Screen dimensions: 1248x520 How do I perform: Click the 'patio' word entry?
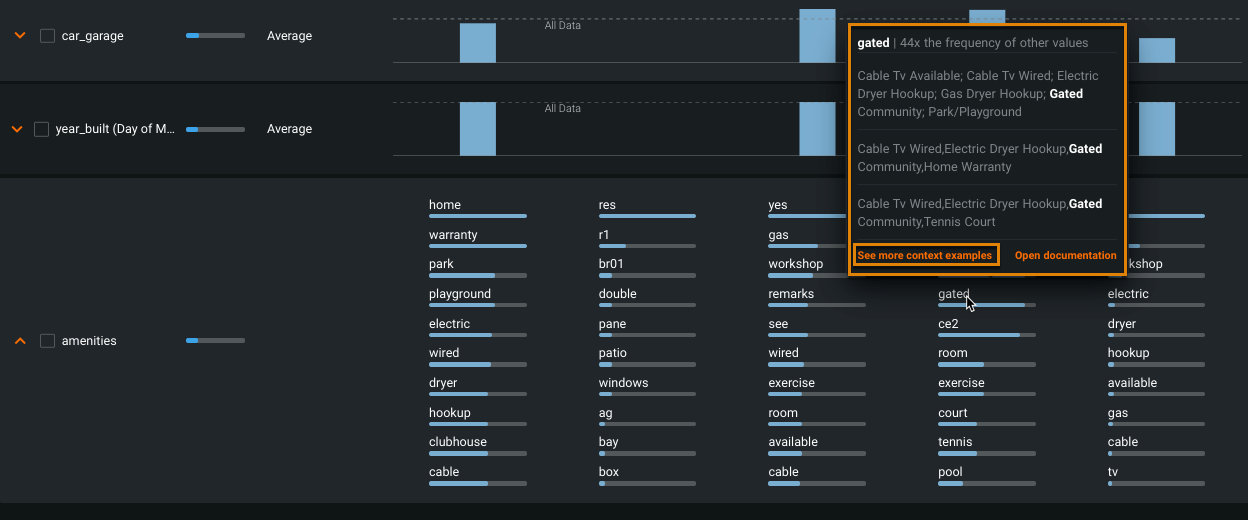pos(612,353)
